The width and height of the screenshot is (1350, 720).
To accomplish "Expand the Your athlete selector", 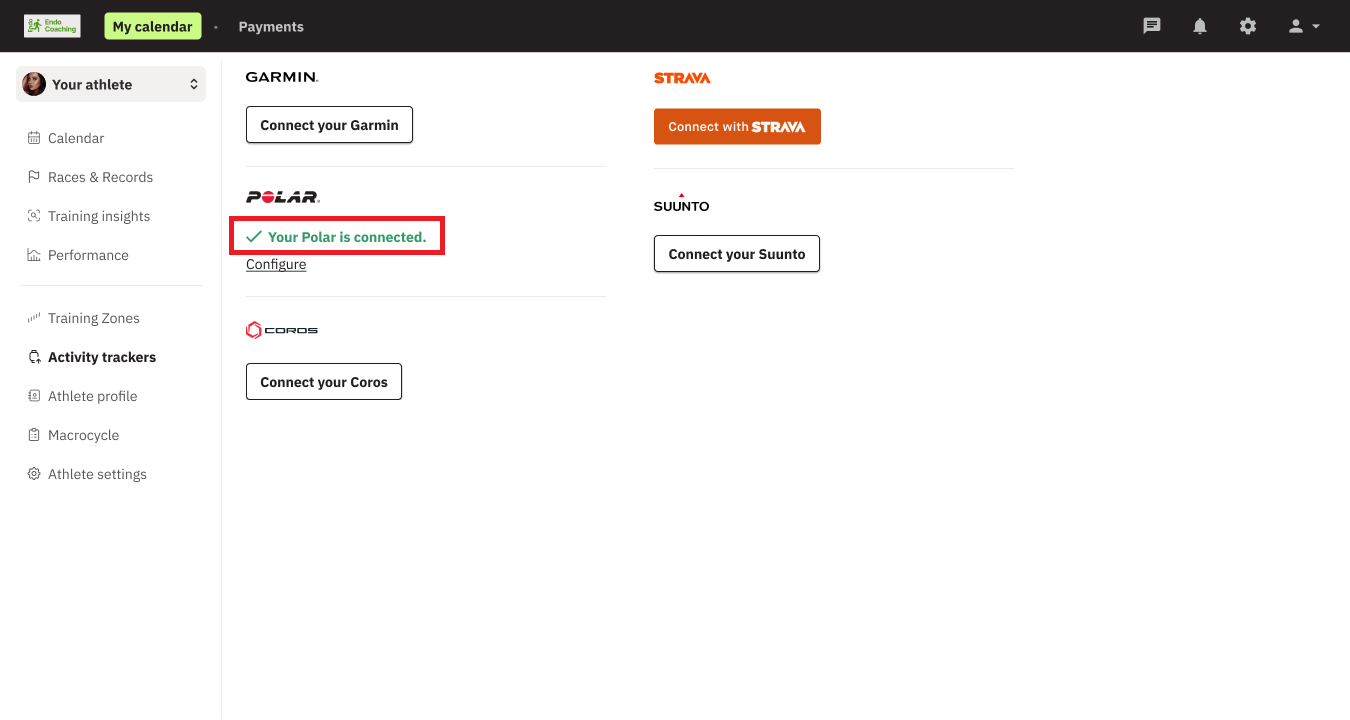I will tap(111, 84).
